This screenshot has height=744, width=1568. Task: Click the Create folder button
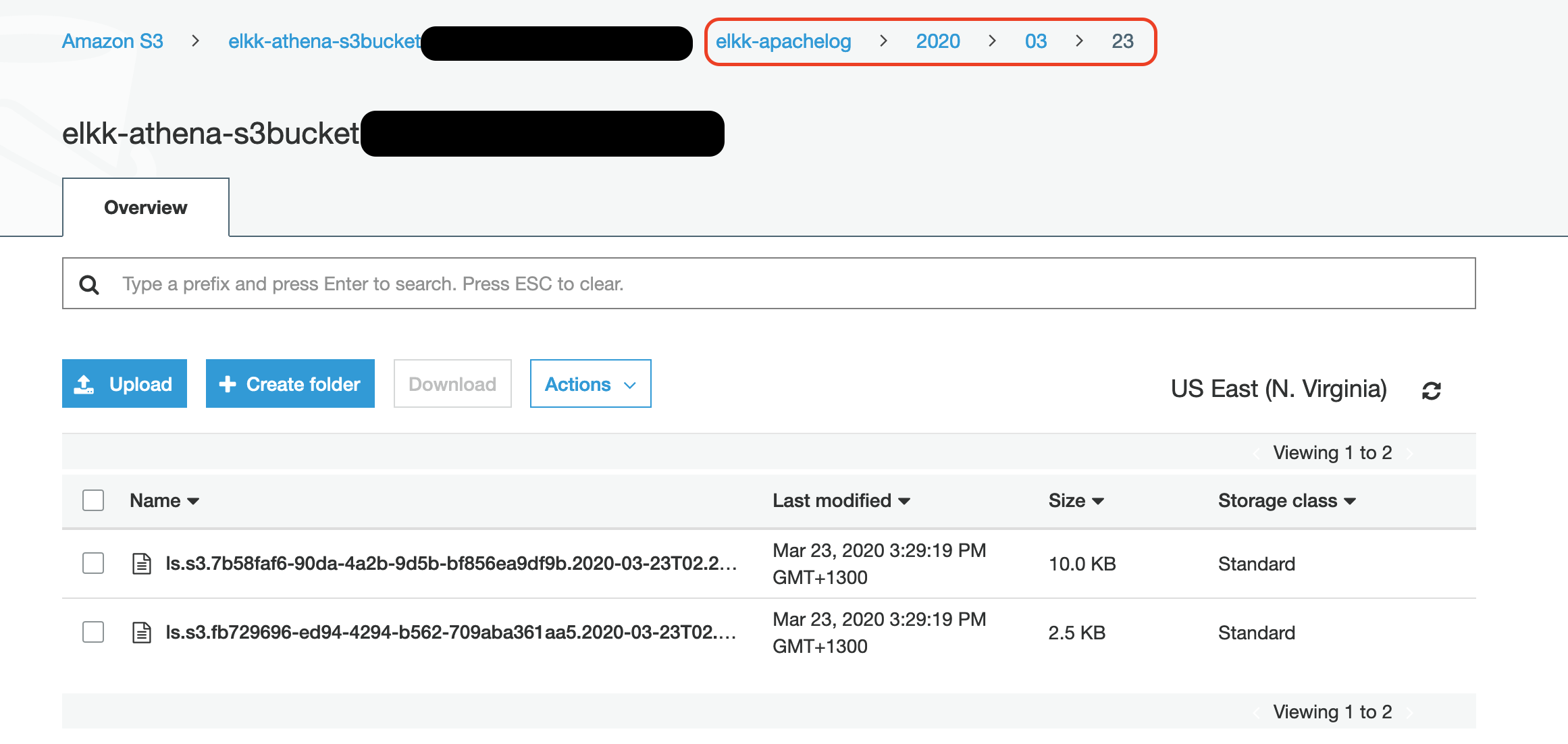pyautogui.click(x=290, y=383)
